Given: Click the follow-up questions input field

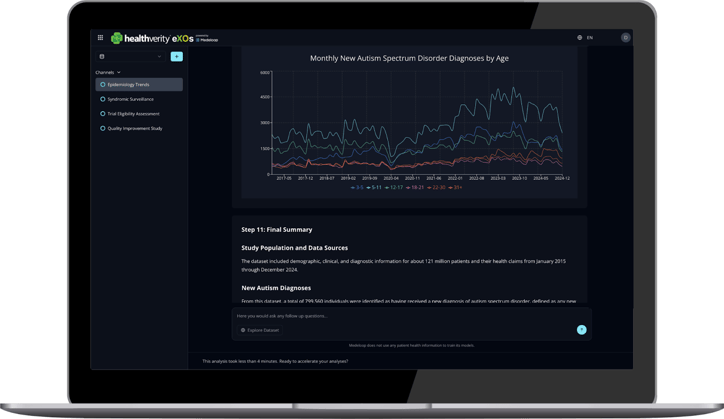Looking at the screenshot, I should [x=400, y=316].
